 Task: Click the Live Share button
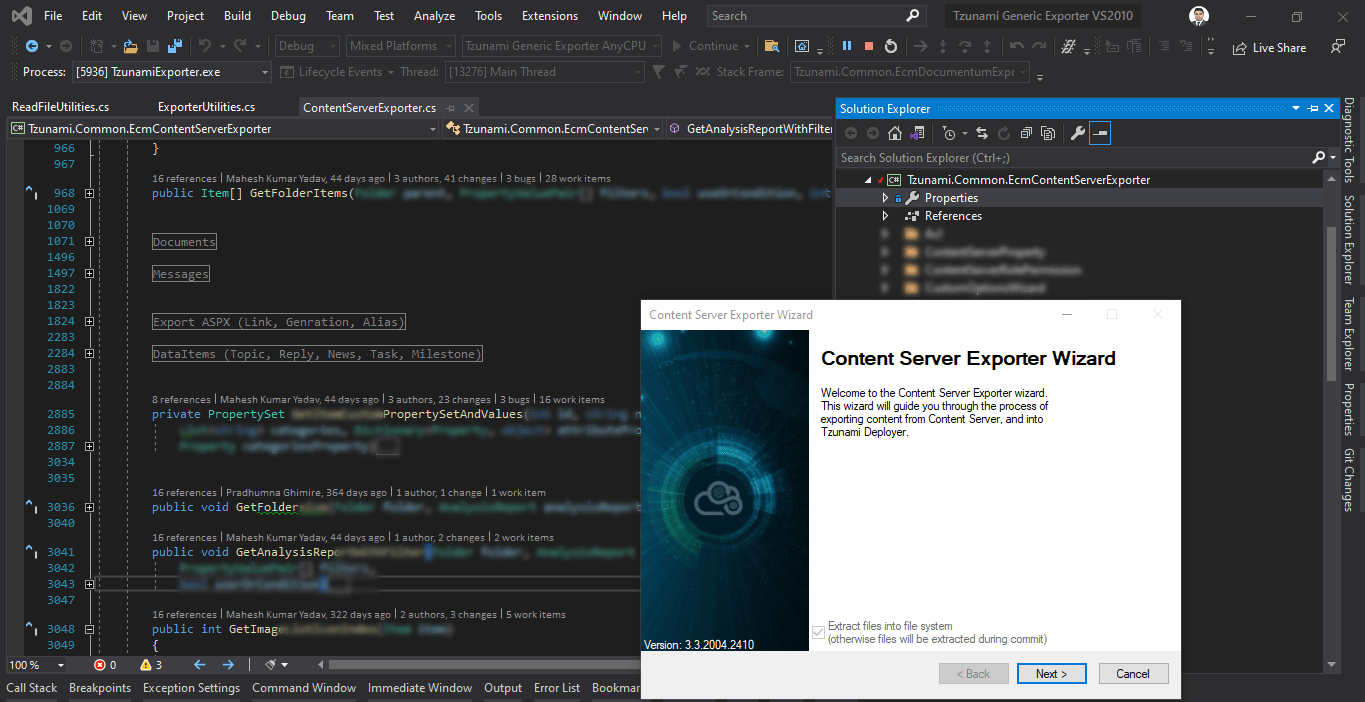tap(1269, 47)
